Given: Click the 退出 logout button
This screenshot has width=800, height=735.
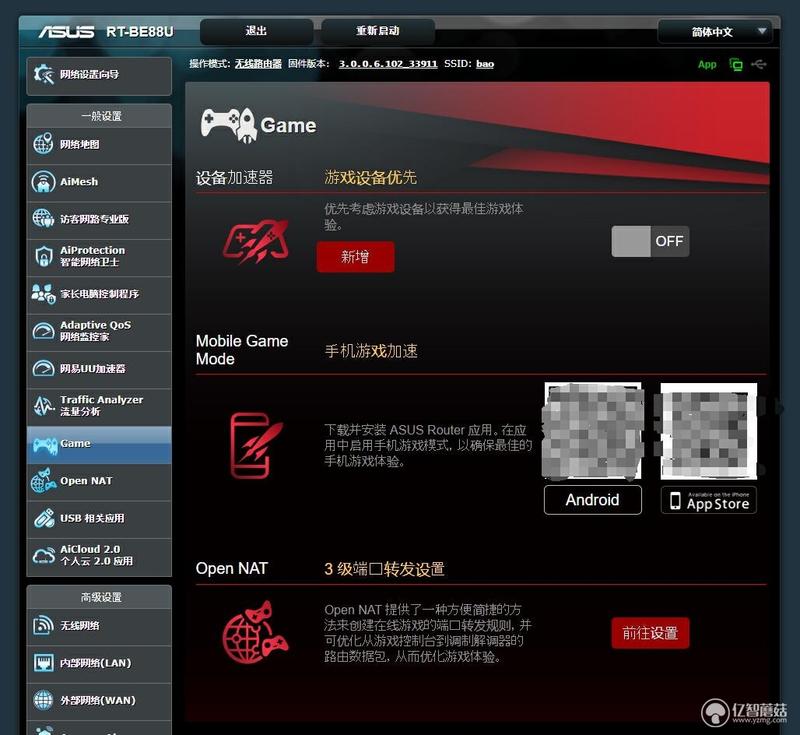Looking at the screenshot, I should 256,31.
